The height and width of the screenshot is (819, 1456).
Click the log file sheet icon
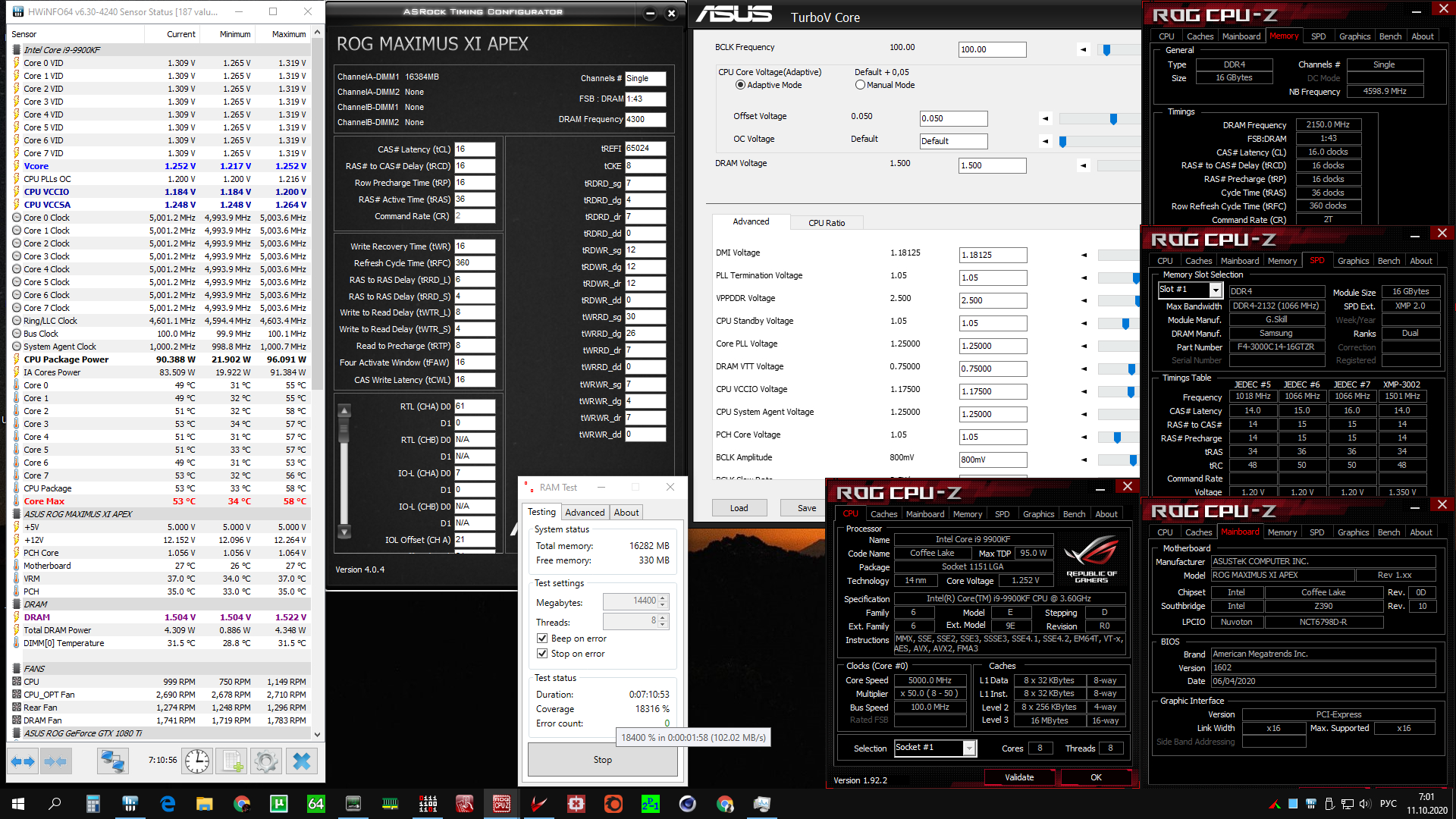232,761
